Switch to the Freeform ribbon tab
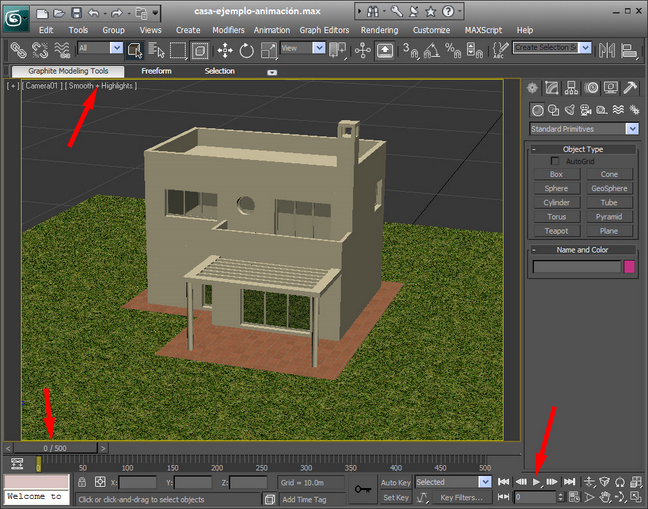This screenshot has width=648, height=509. 156,71
